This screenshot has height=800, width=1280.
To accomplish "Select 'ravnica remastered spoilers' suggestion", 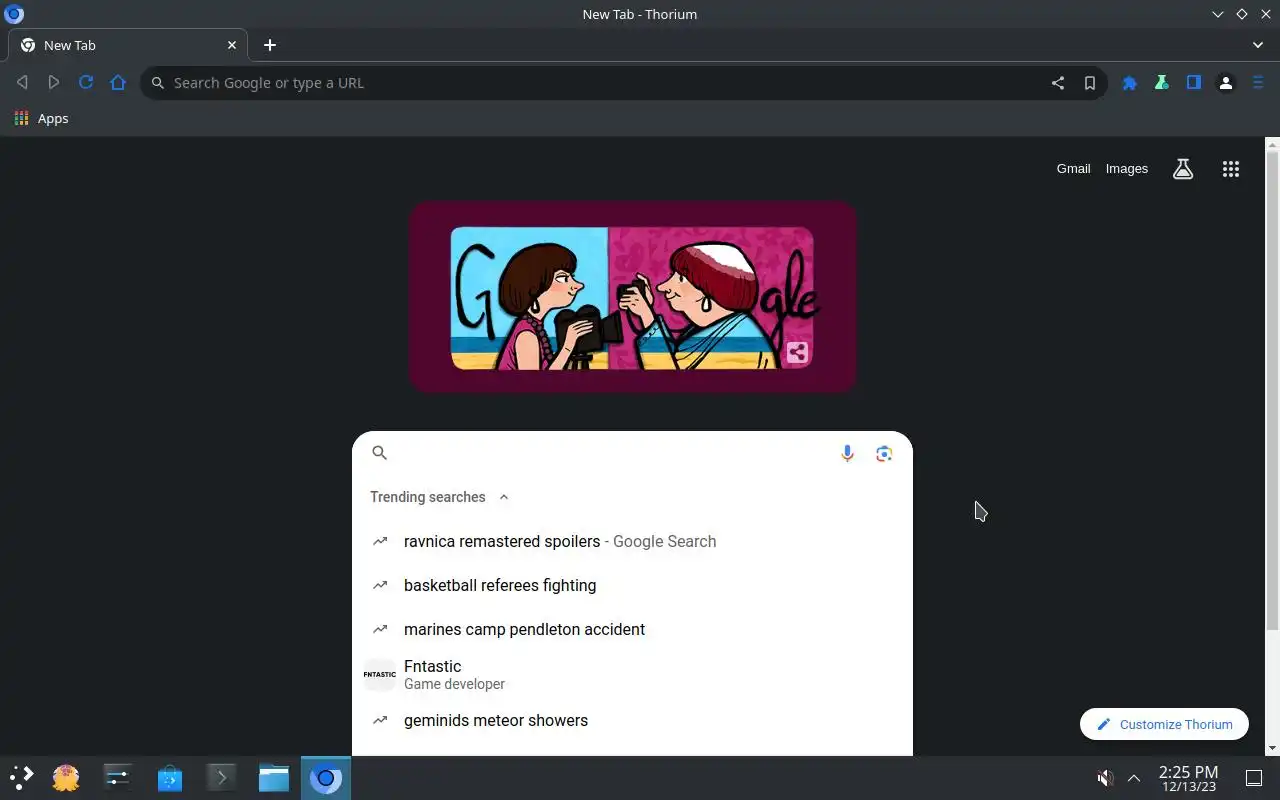I will click(x=632, y=541).
